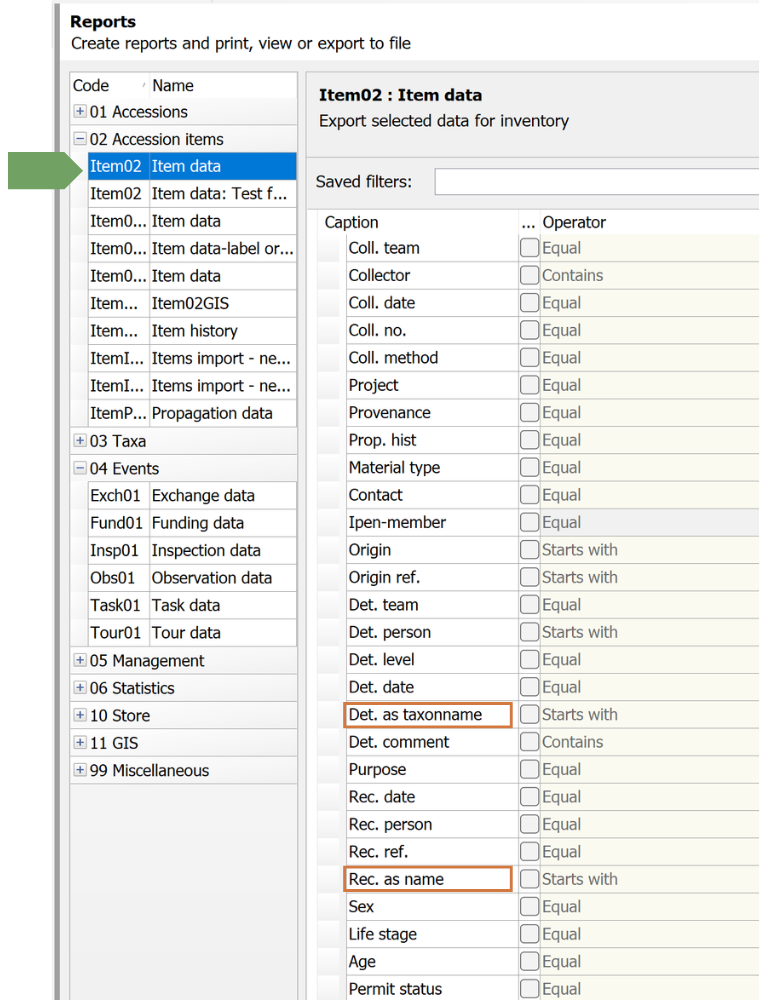Collapse the 02 Accession items node
Image resolution: width=759 pixels, height=1000 pixels.
click(80, 139)
